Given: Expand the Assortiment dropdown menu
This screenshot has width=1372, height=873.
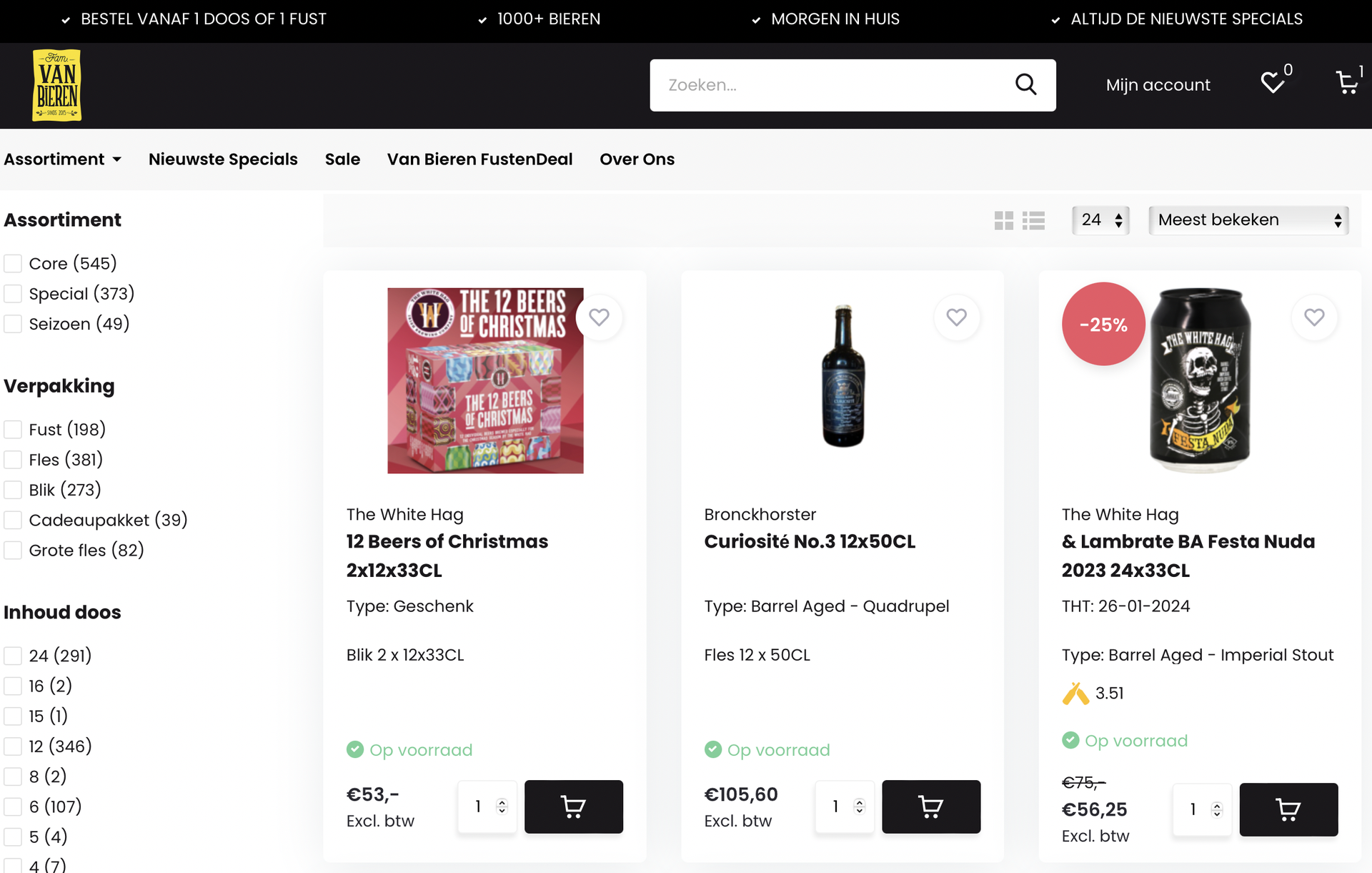Looking at the screenshot, I should 62,159.
